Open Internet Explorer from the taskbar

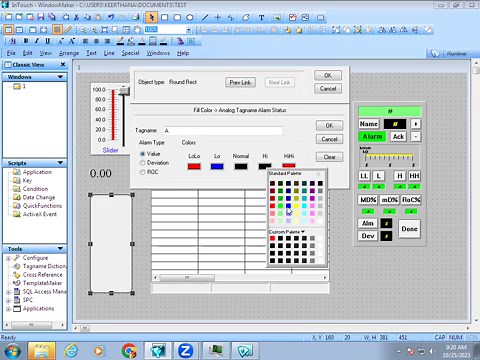[71, 350]
